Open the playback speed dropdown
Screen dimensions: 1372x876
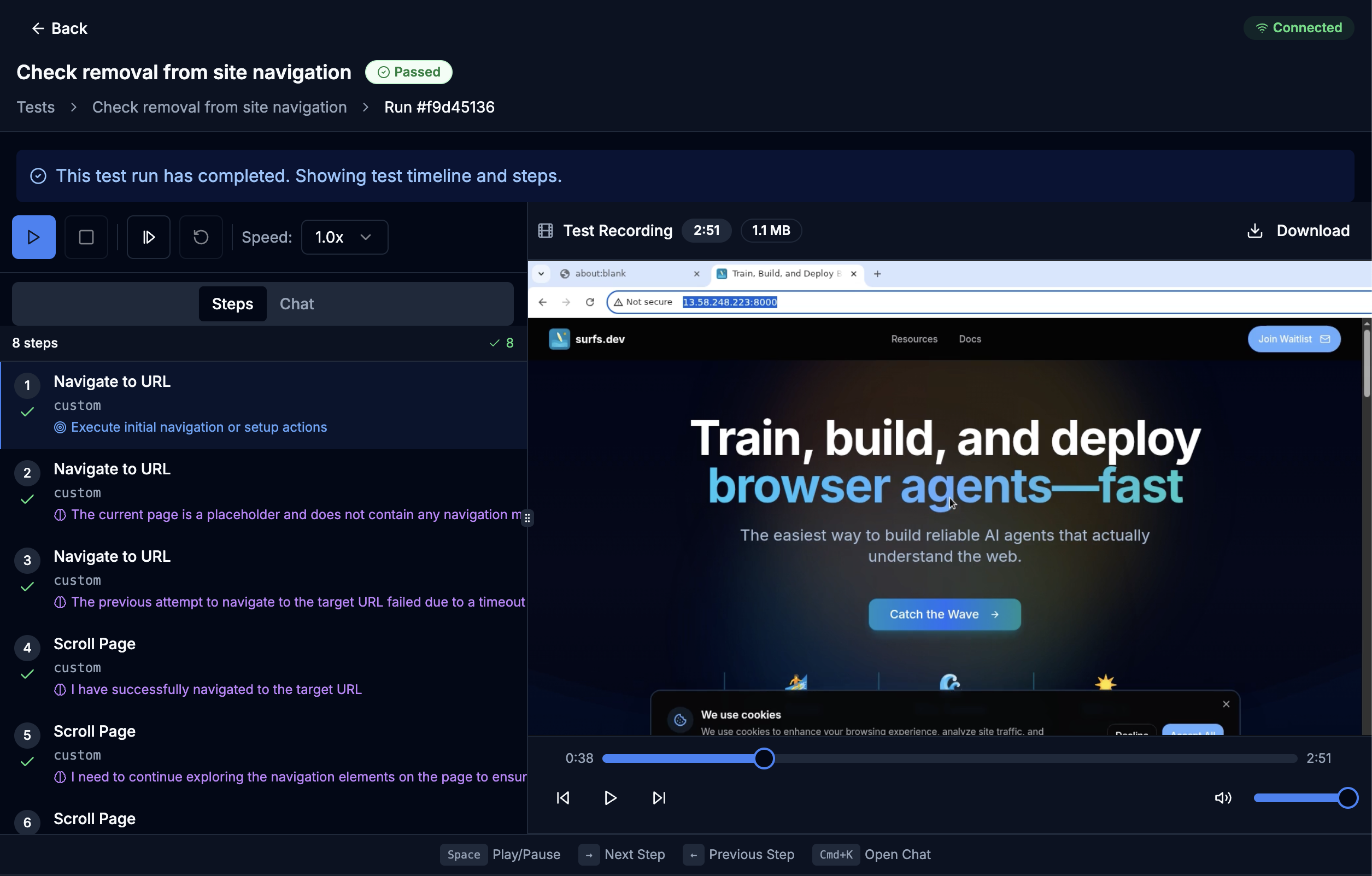click(344, 237)
